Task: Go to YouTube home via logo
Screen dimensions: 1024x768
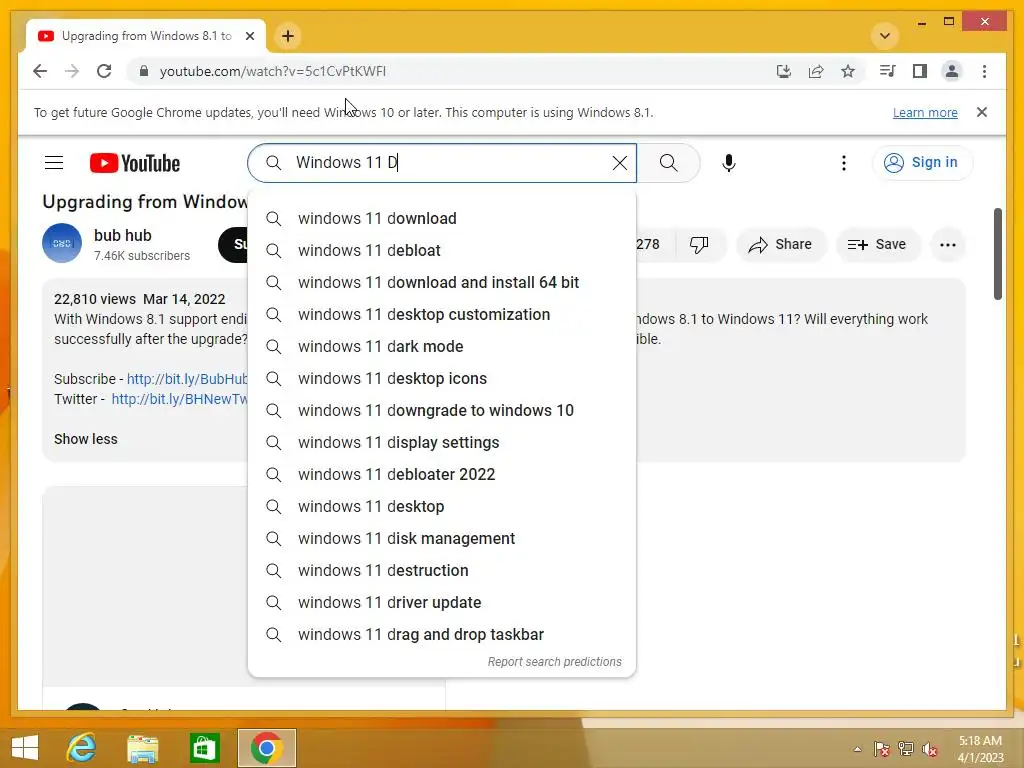Action: (x=135, y=163)
